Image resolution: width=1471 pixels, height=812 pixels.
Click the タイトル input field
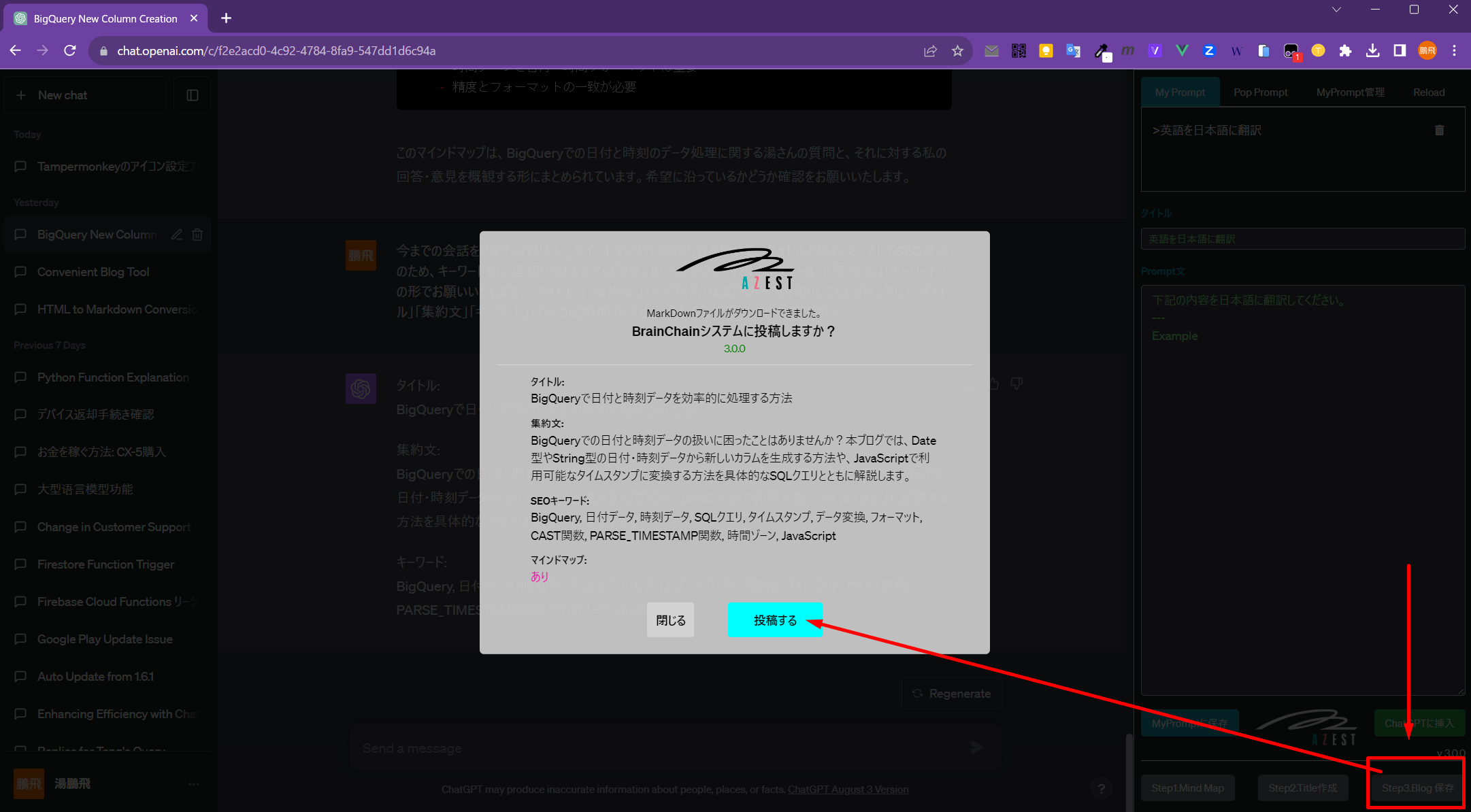coord(1302,239)
